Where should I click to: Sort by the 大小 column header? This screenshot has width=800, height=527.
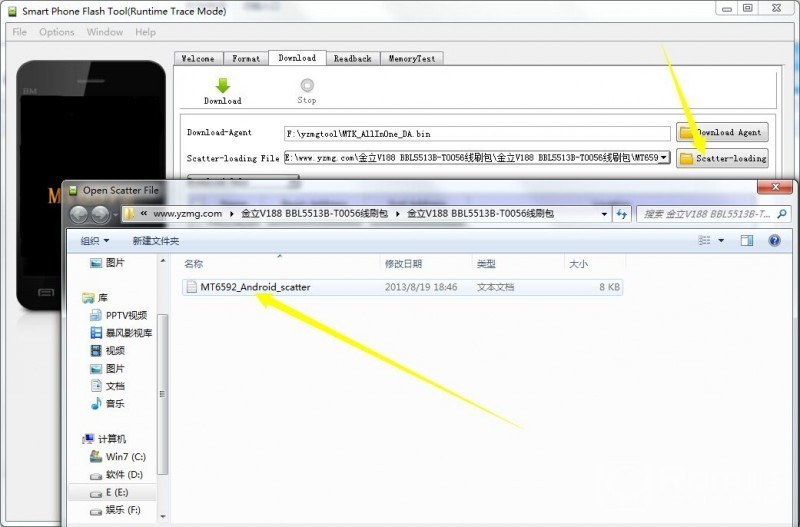(578, 264)
